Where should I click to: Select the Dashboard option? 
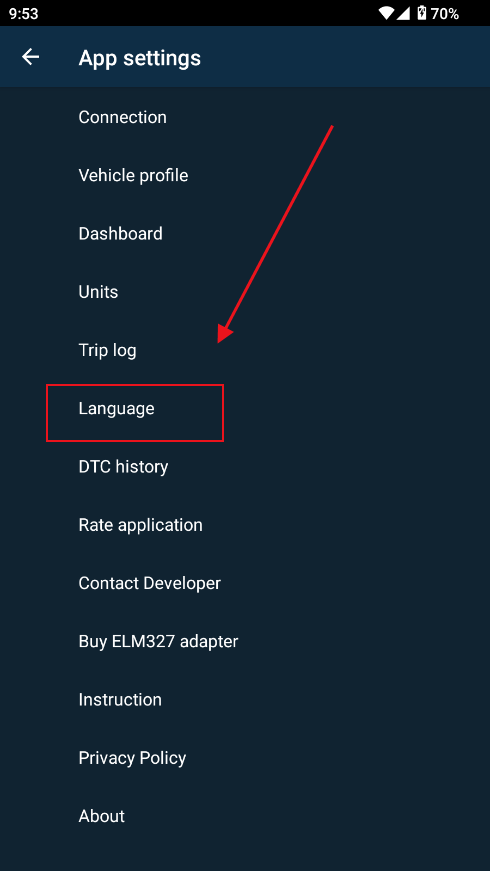coord(245,234)
